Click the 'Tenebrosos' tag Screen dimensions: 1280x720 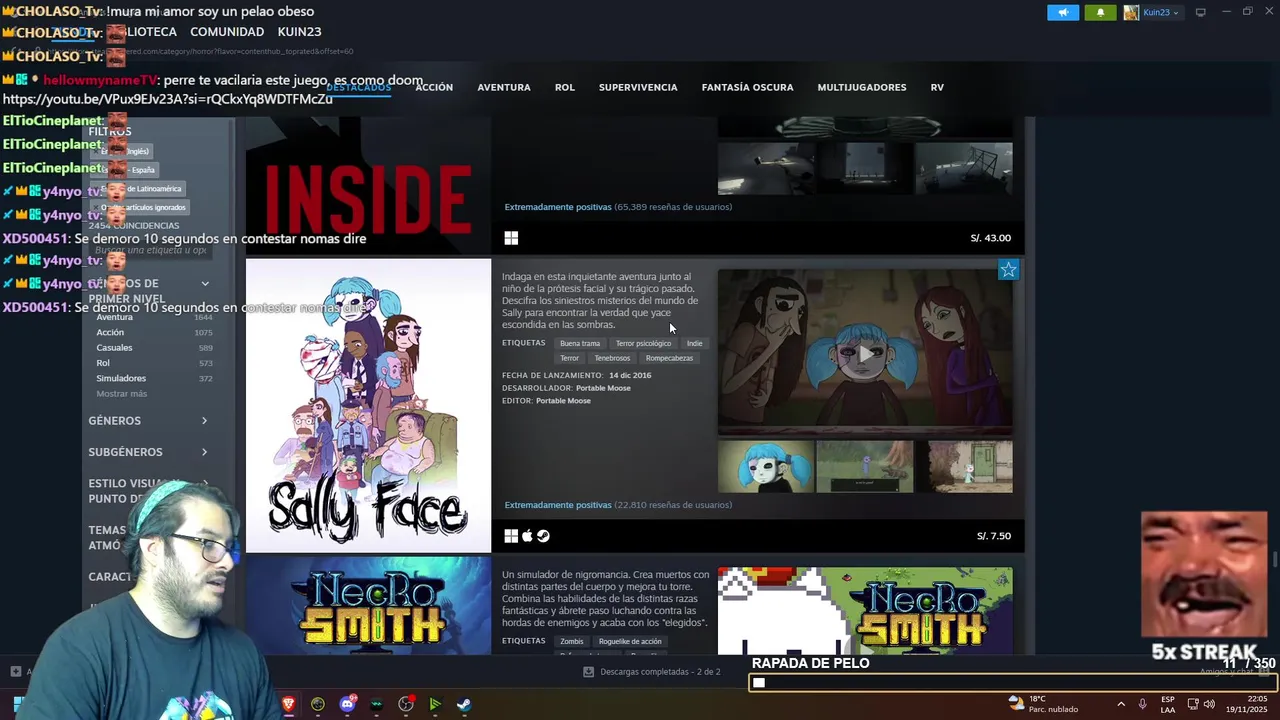pyautogui.click(x=612, y=358)
